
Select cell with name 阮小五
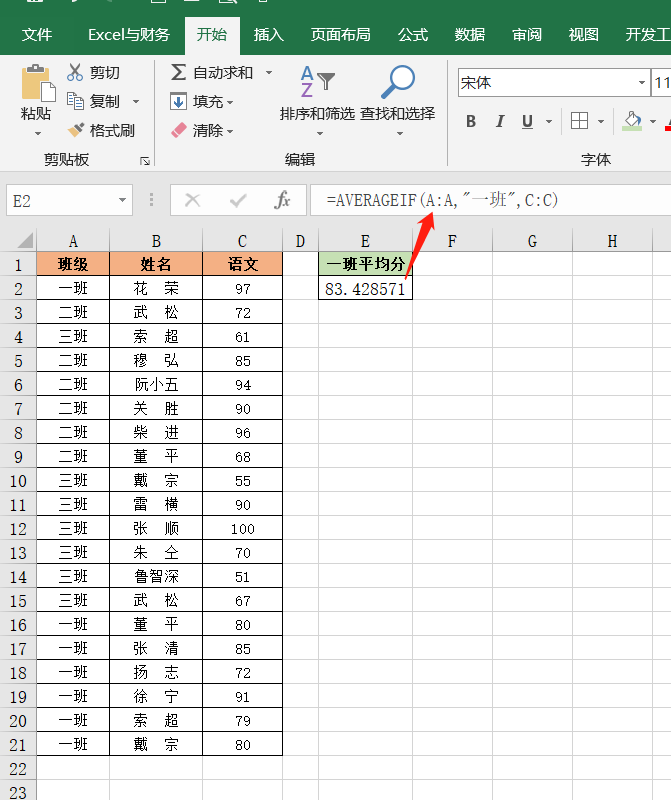point(156,384)
